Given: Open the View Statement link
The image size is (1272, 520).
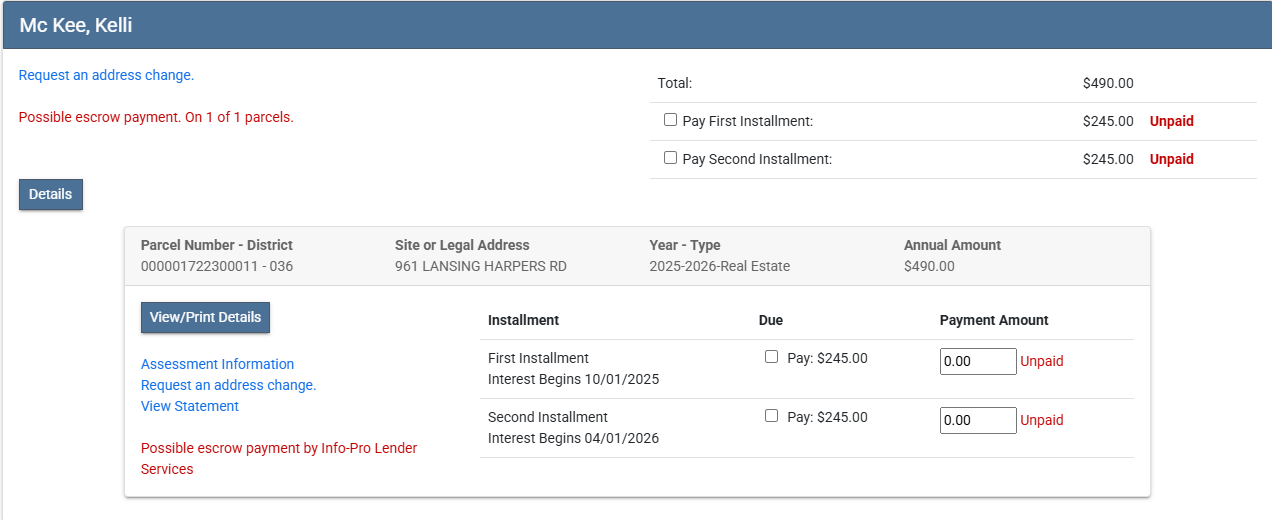Looking at the screenshot, I should point(190,406).
